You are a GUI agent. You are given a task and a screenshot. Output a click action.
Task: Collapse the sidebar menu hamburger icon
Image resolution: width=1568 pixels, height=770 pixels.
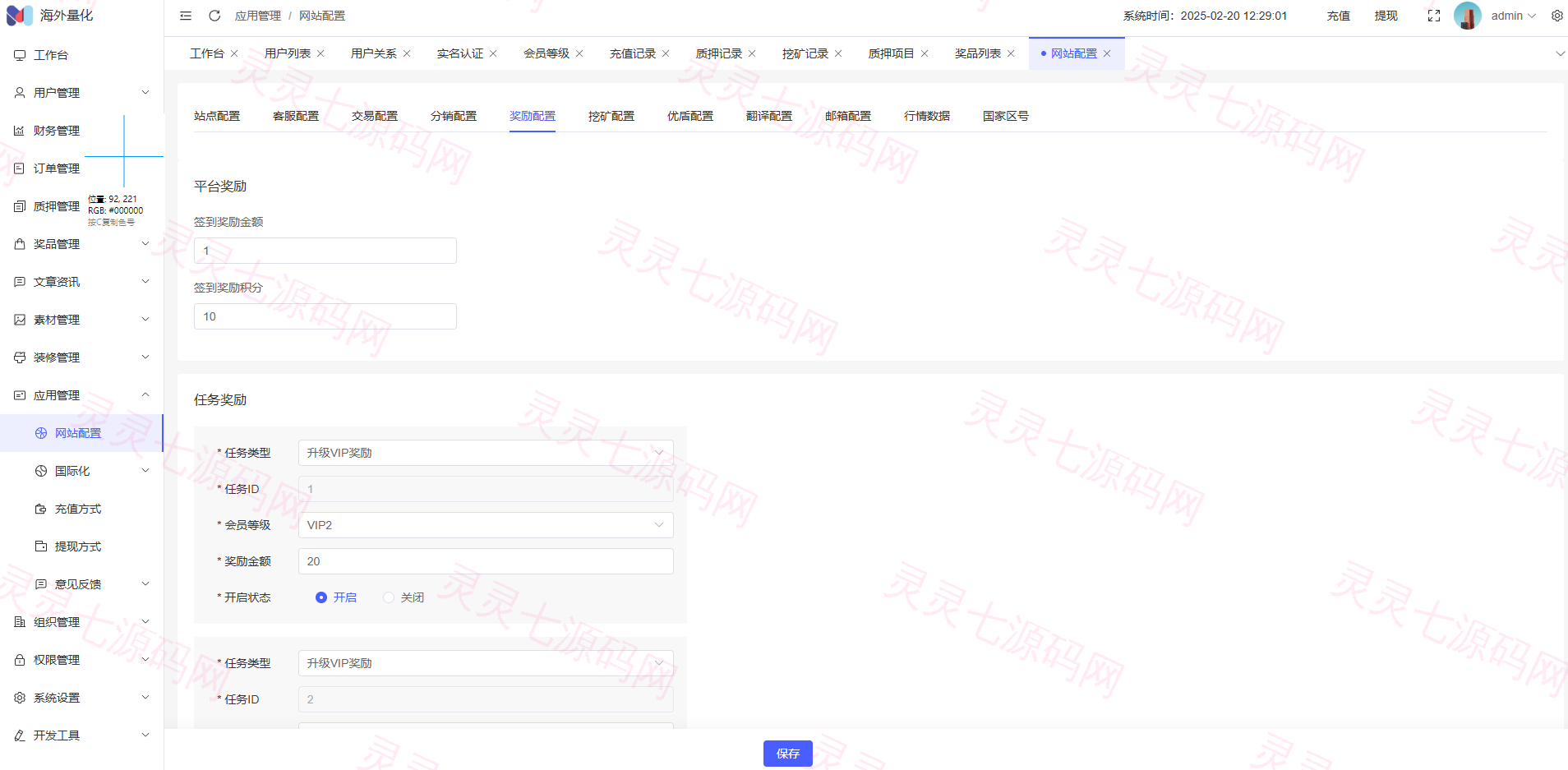(x=186, y=16)
